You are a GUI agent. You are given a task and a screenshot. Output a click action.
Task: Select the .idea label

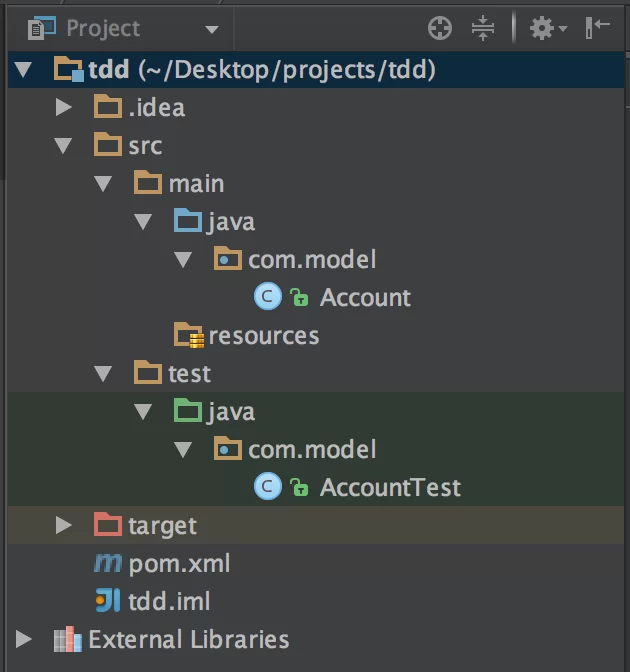tap(157, 107)
